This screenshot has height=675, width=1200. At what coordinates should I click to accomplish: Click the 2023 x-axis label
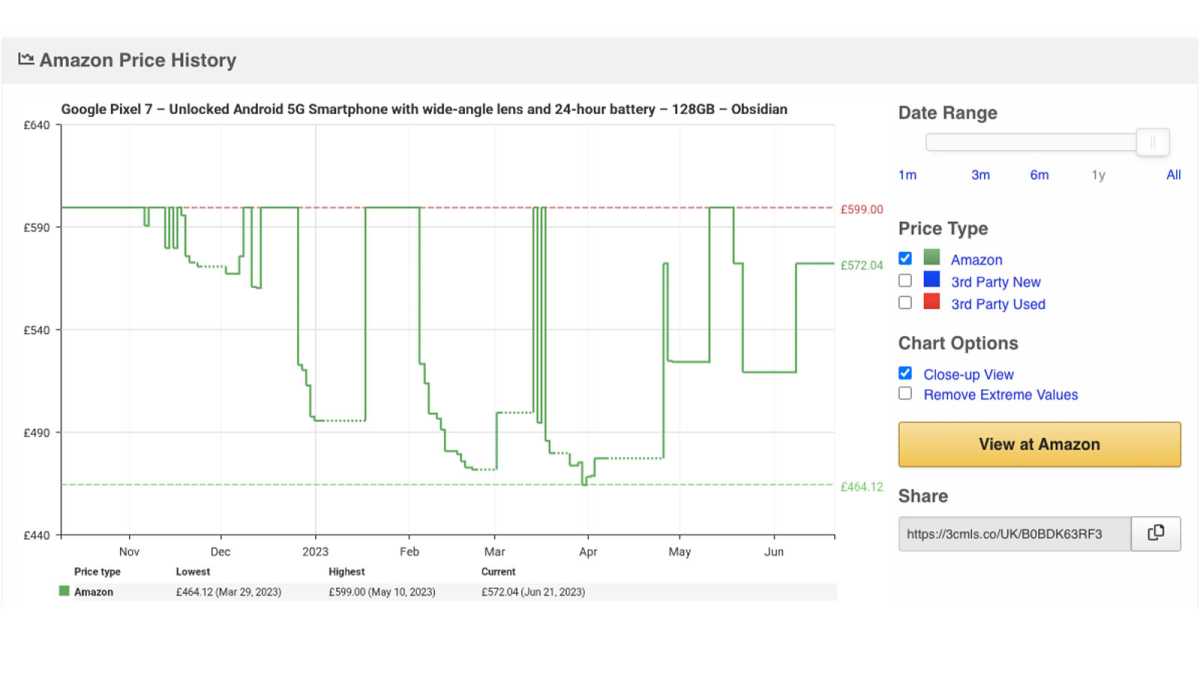[x=315, y=552]
